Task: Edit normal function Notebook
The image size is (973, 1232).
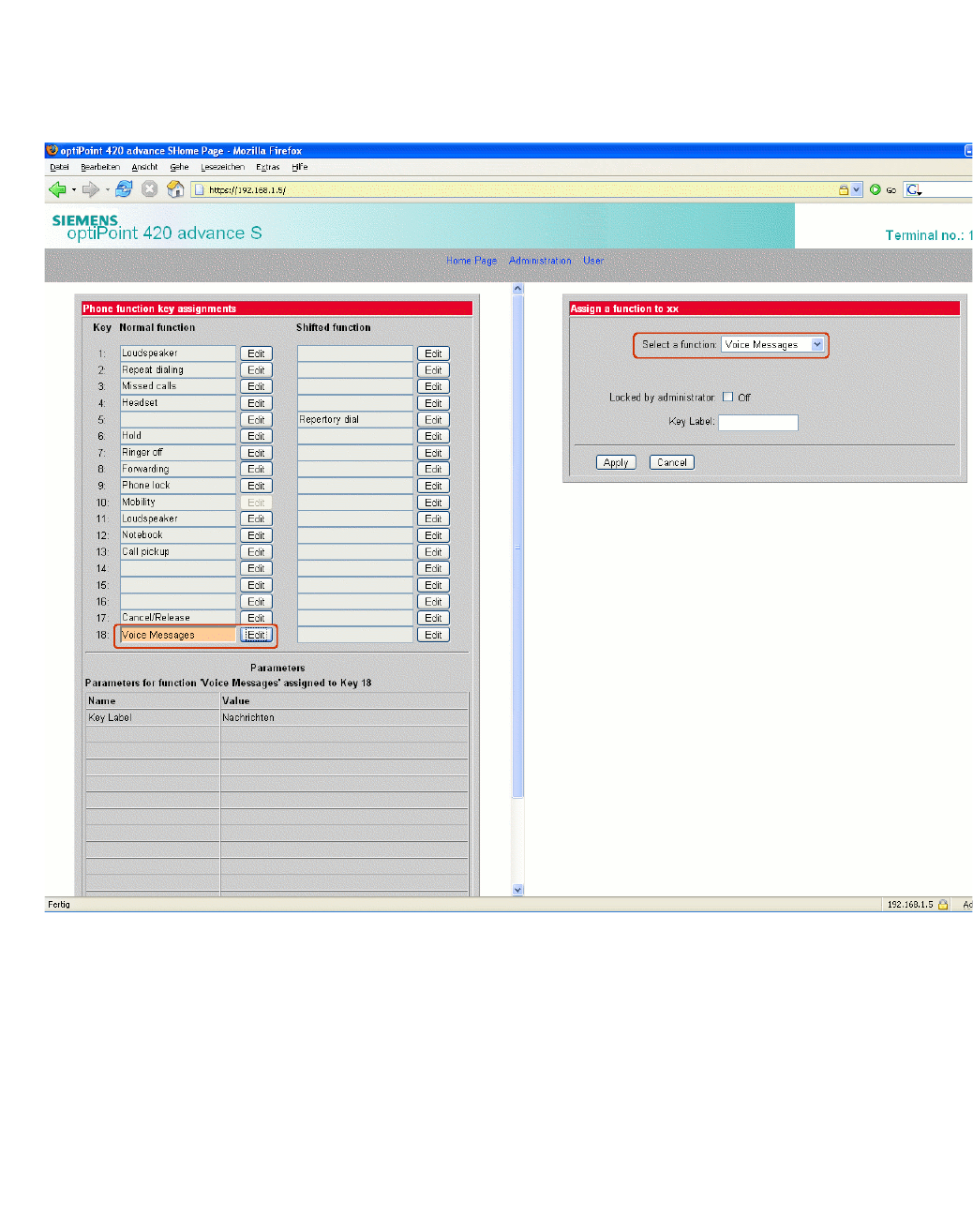Action: [256, 535]
